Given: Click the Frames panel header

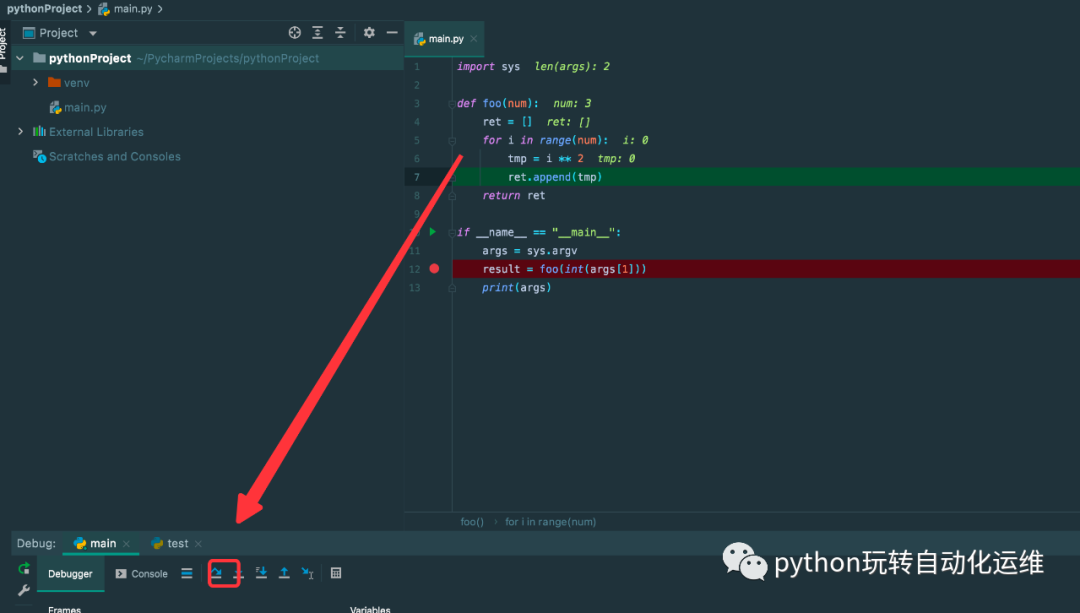Looking at the screenshot, I should point(65,609).
